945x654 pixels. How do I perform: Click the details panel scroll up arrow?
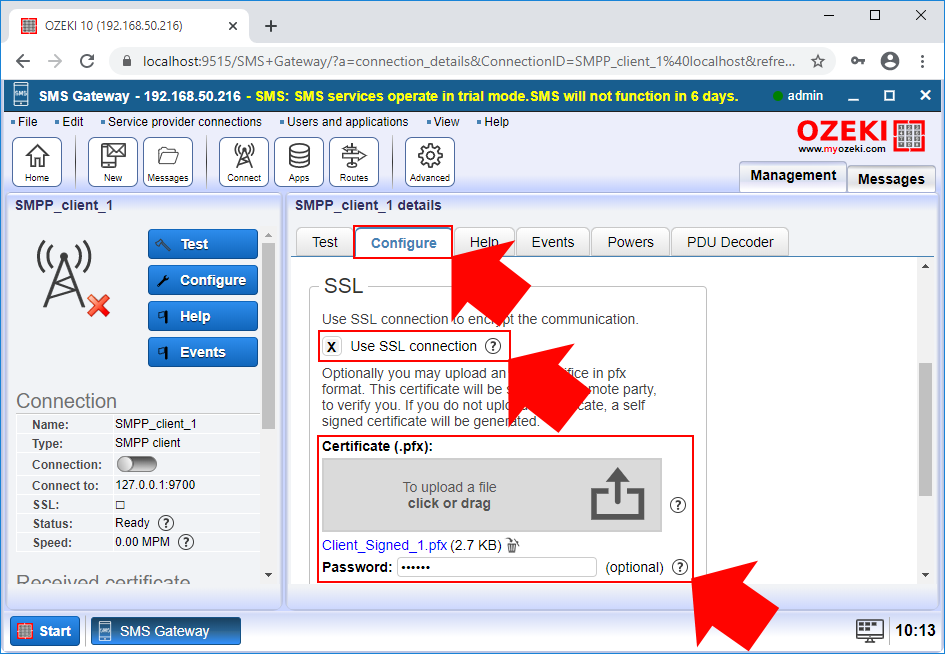click(926, 266)
